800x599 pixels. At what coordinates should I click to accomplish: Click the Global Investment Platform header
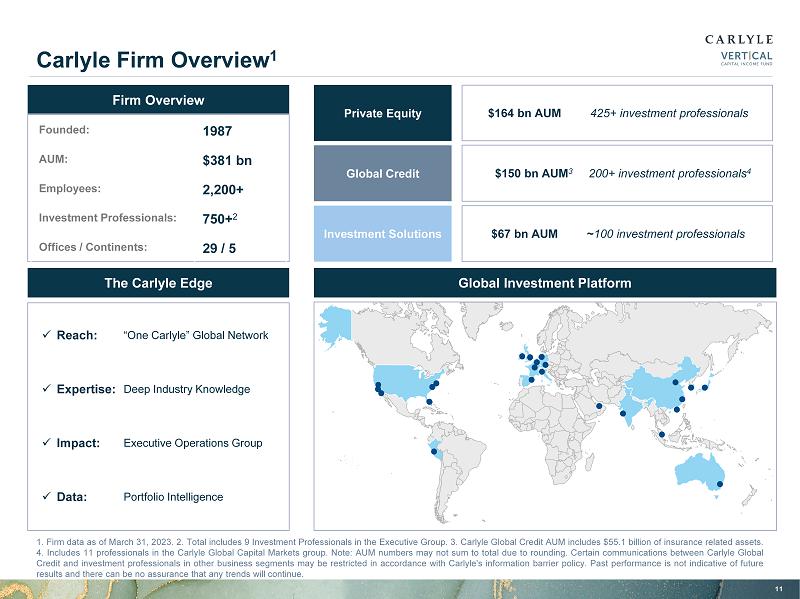545,283
